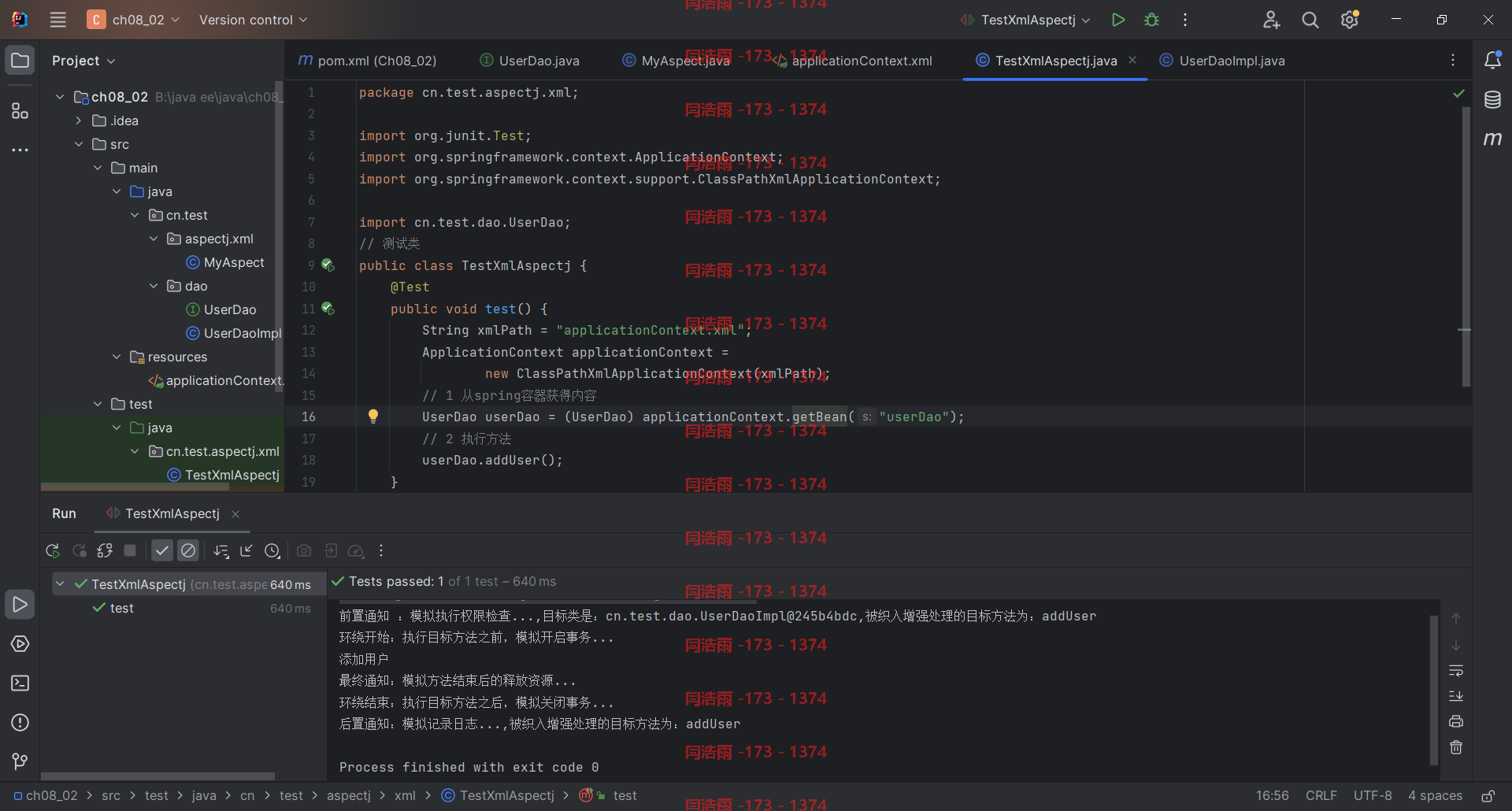Click 4 spaces indent setting
Viewport: 1512px width, 811px height.
pos(1435,796)
